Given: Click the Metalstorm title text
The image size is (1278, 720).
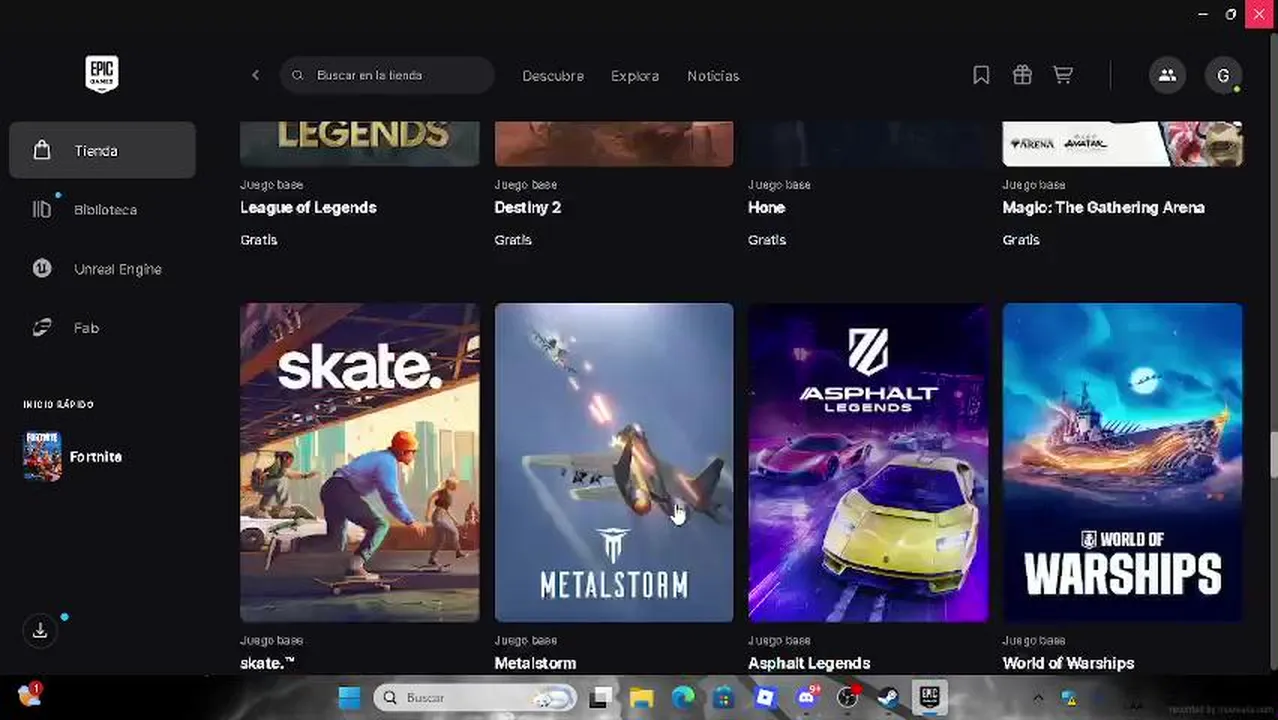Looking at the screenshot, I should (535, 663).
